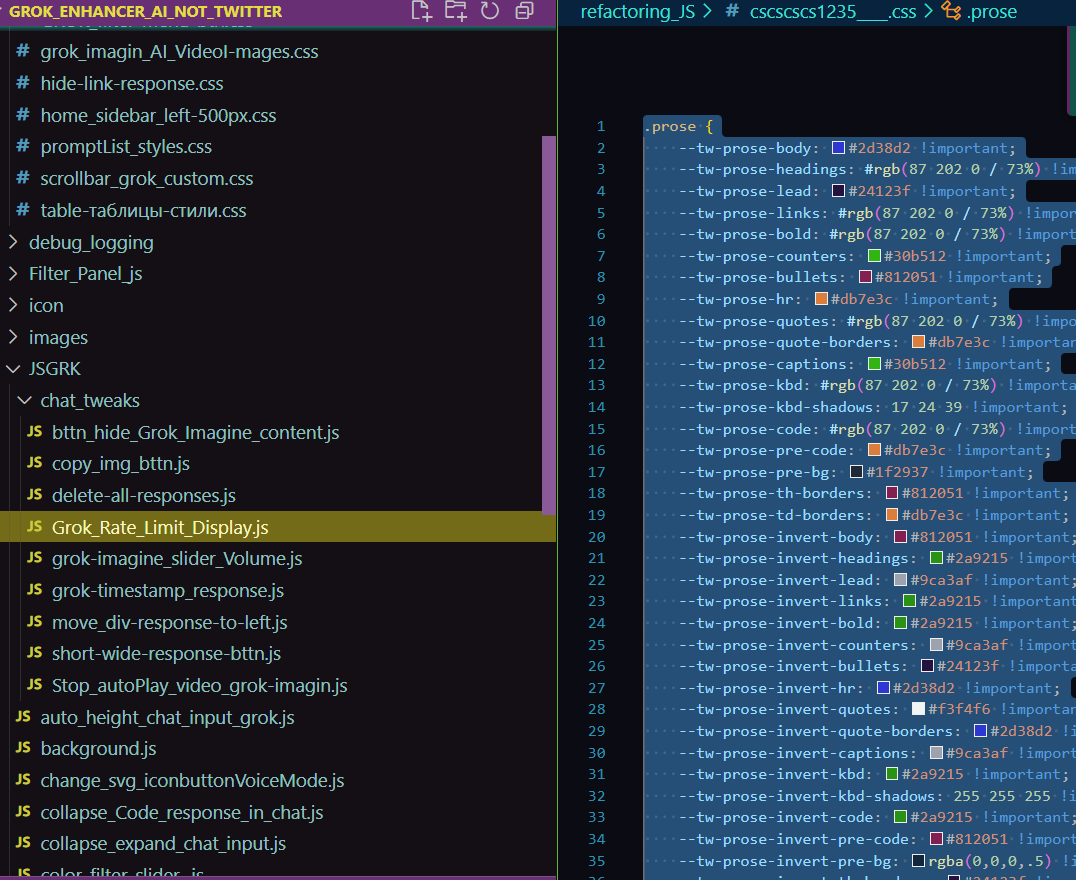This screenshot has width=1076, height=880.
Task: Open scrollbar_grok_custom.css file
Action: point(147,179)
